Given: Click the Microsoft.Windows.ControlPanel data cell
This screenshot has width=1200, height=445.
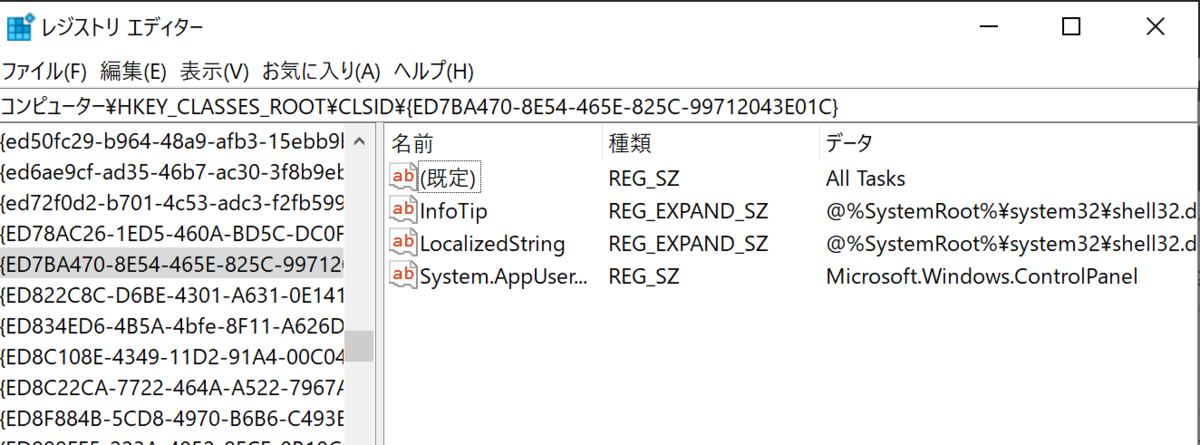Looking at the screenshot, I should (x=982, y=276).
